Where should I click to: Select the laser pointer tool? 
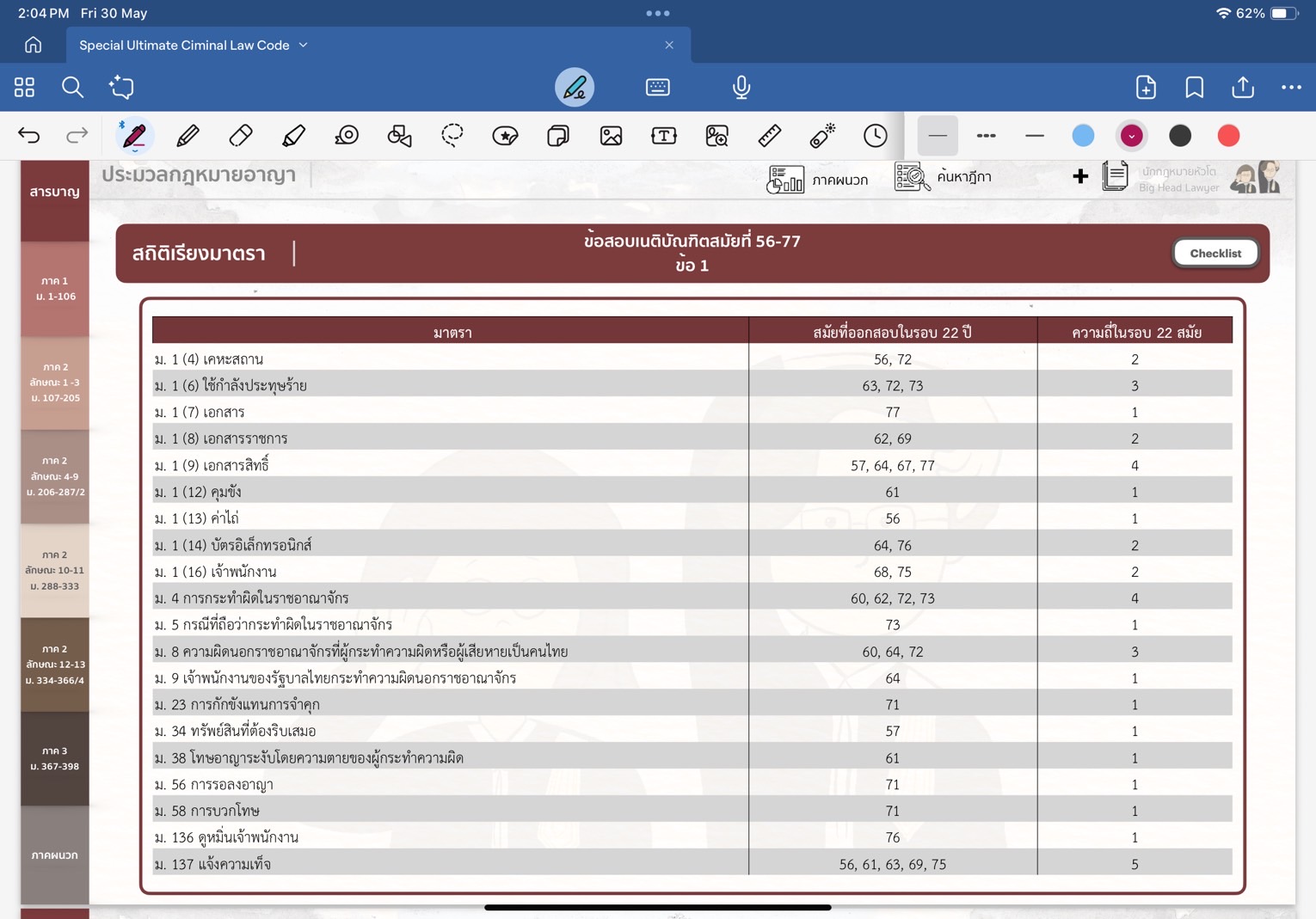(x=822, y=136)
